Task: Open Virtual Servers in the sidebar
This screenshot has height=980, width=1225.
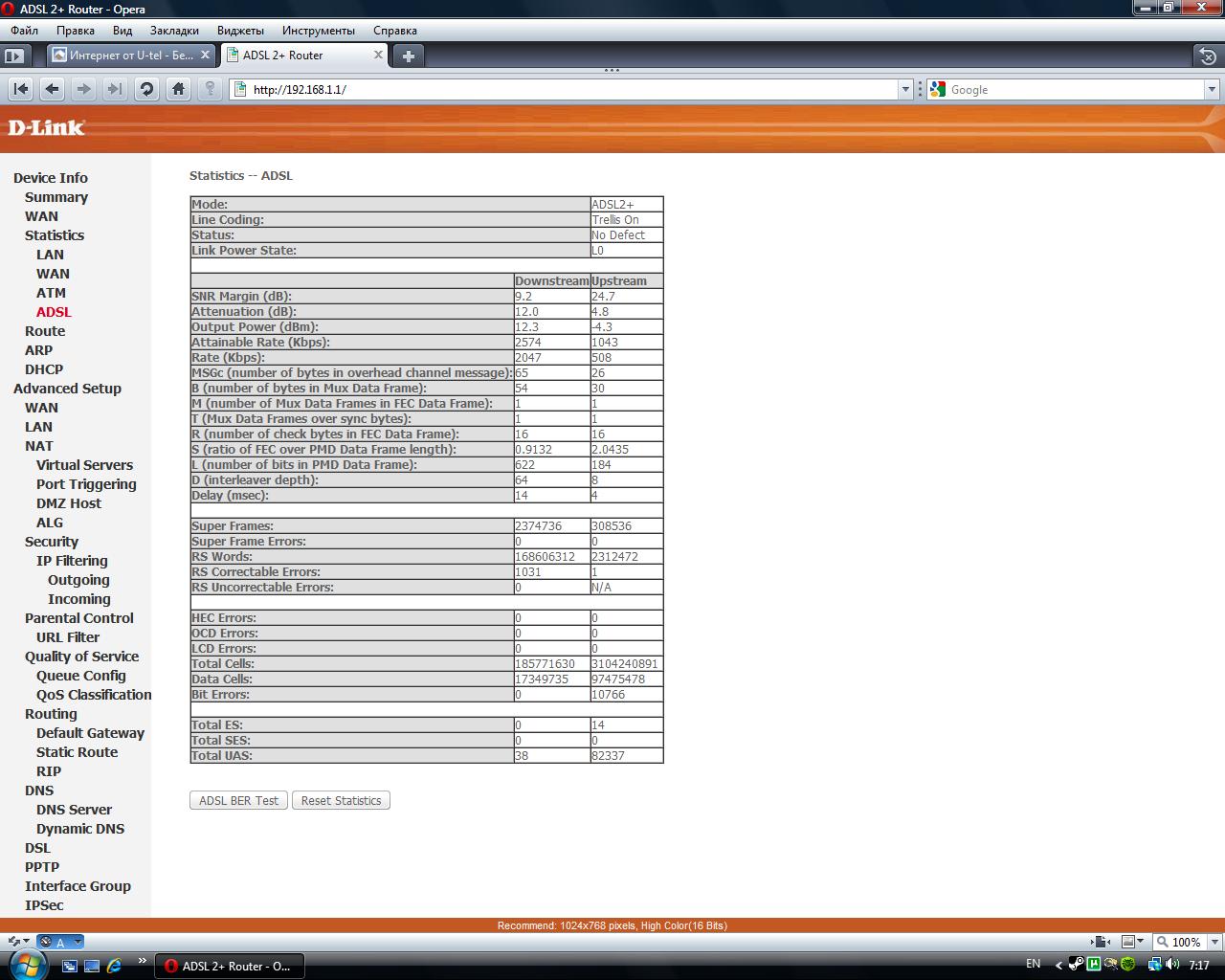Action: [84, 465]
